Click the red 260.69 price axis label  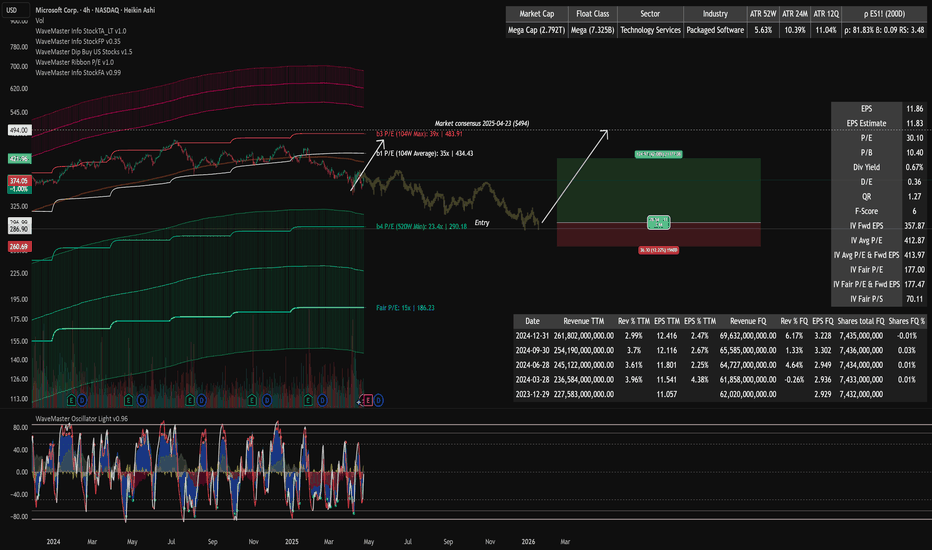point(19,246)
